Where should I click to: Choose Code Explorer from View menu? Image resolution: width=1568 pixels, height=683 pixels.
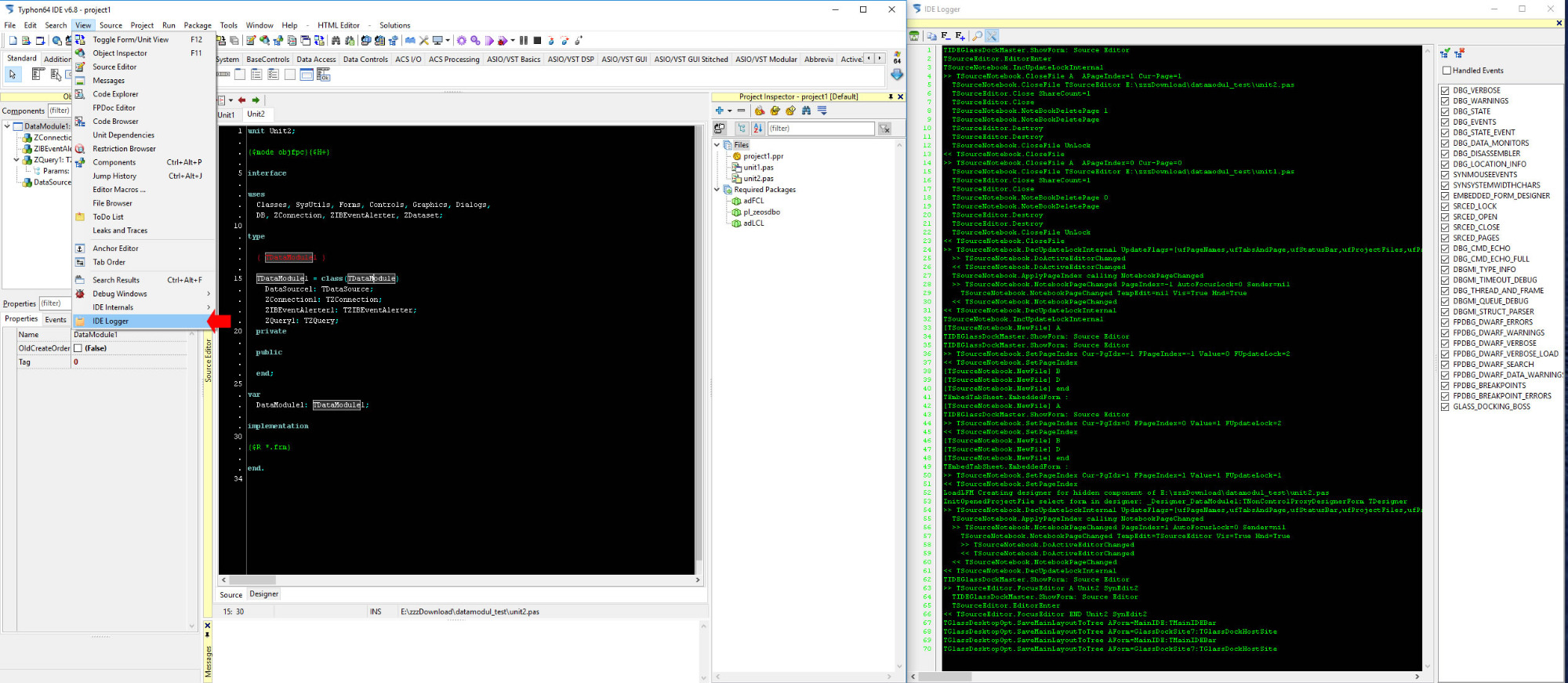[143, 94]
